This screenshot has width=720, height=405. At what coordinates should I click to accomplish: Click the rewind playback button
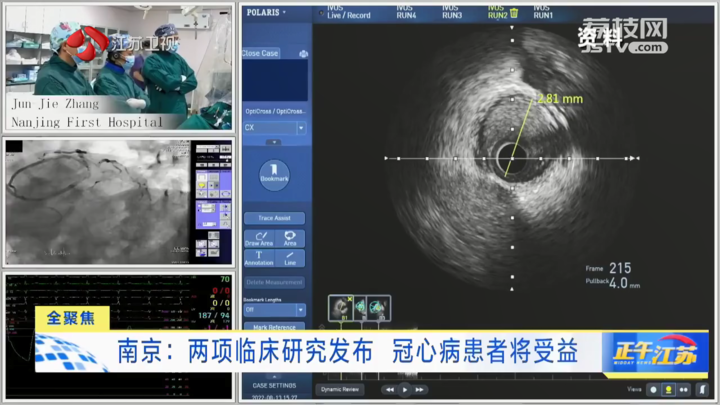tap(390, 389)
